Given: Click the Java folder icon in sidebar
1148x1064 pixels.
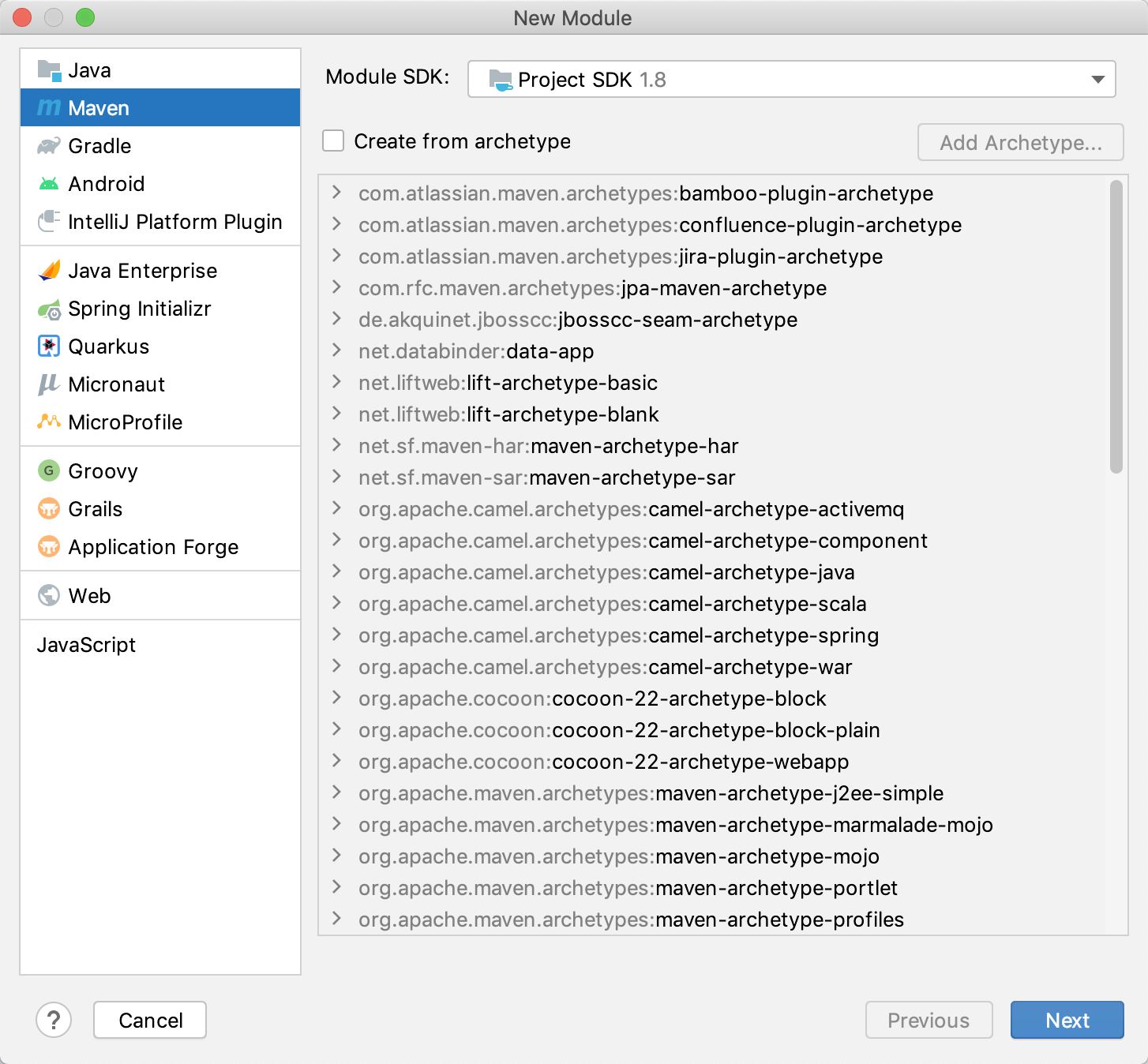Looking at the screenshot, I should click(x=49, y=70).
